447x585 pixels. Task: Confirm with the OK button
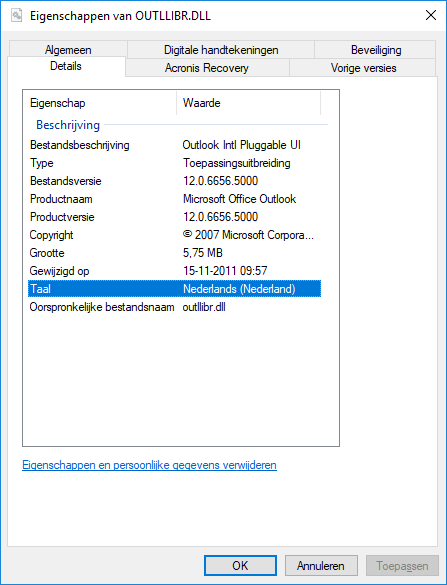[x=240, y=566]
